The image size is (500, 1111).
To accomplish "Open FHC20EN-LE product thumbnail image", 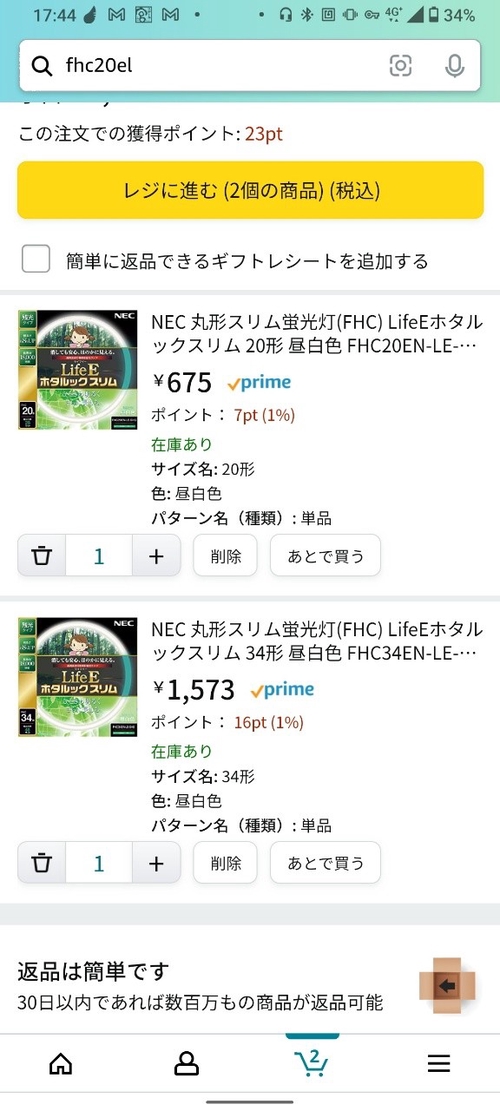I will click(78, 370).
